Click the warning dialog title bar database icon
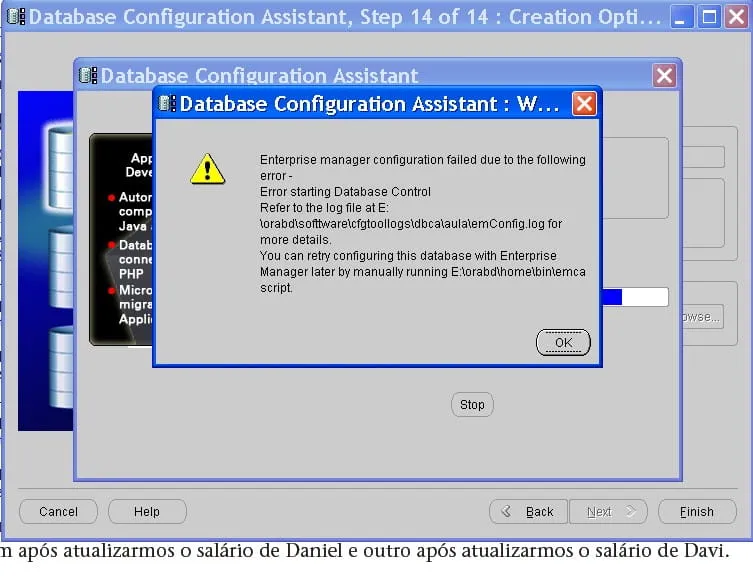The width and height of the screenshot is (753, 581). coord(167,103)
